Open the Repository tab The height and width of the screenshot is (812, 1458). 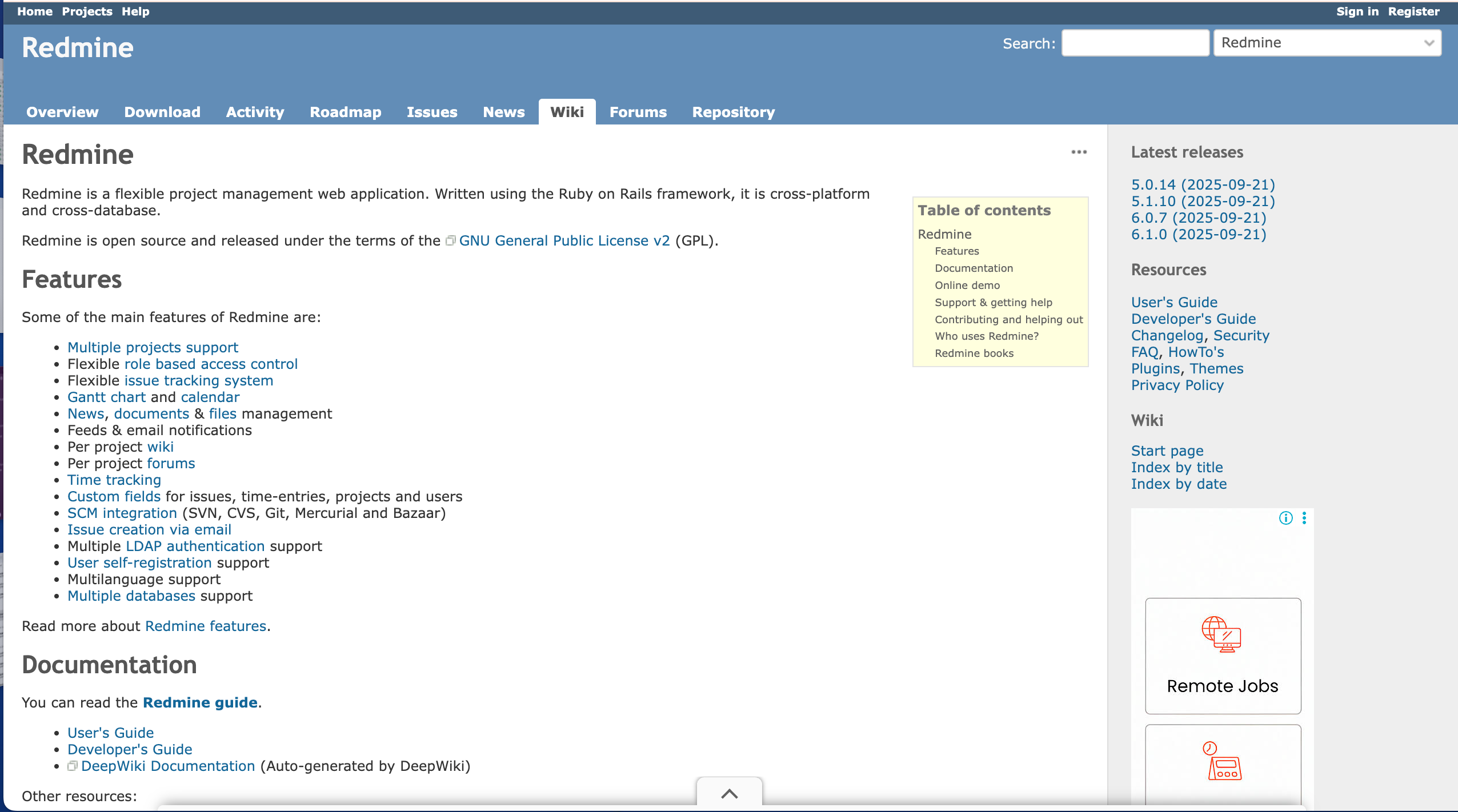point(733,112)
